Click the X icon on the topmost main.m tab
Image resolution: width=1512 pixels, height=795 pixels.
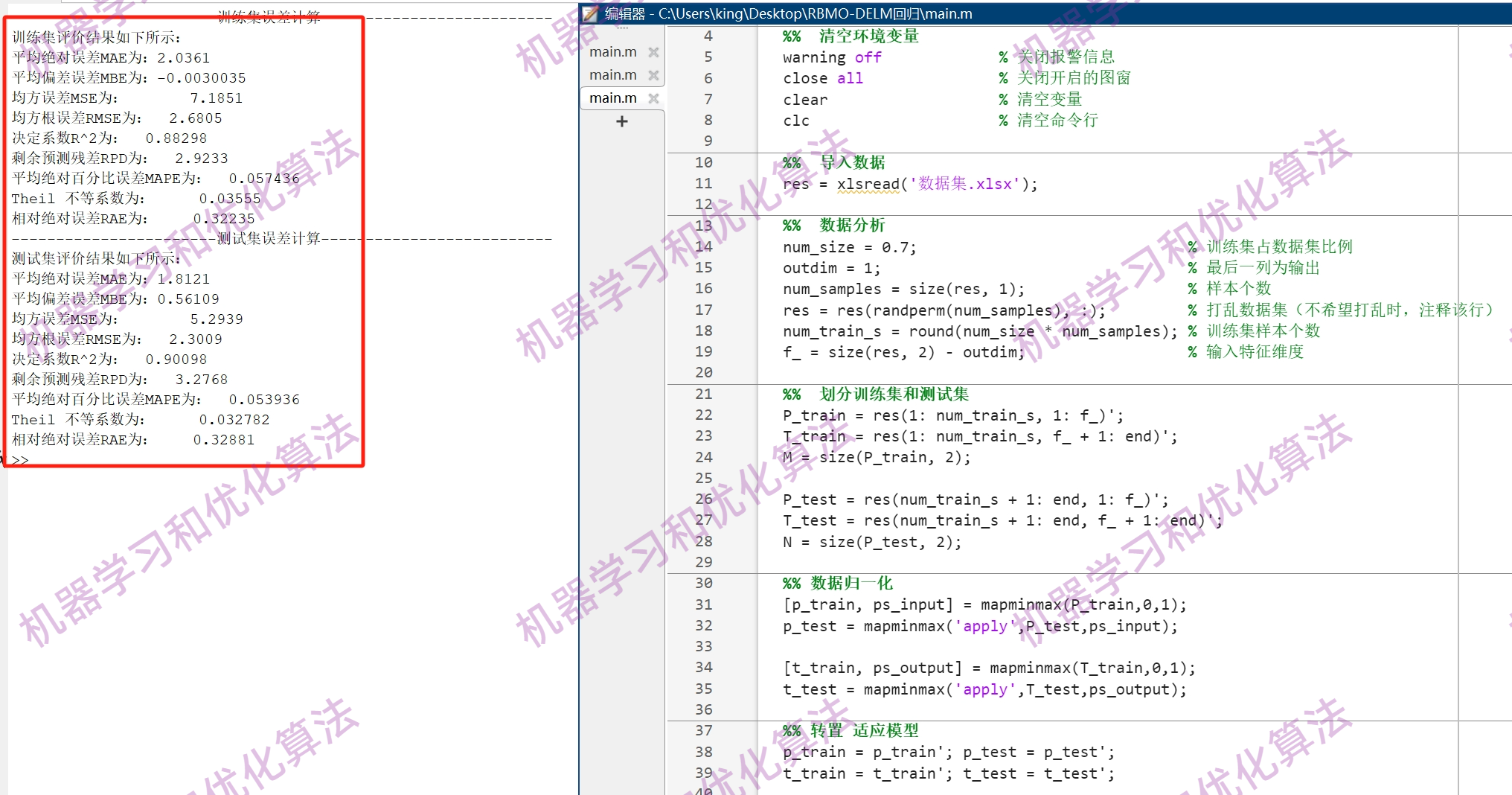(x=653, y=51)
